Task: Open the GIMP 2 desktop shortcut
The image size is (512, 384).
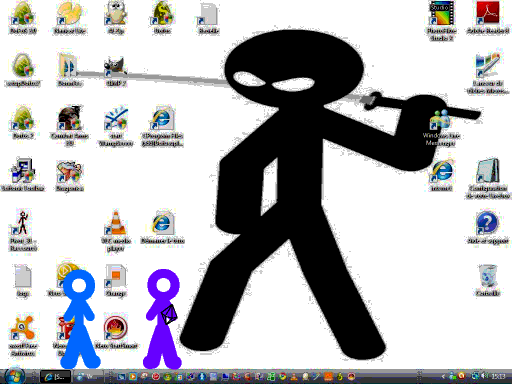Action: coord(116,71)
